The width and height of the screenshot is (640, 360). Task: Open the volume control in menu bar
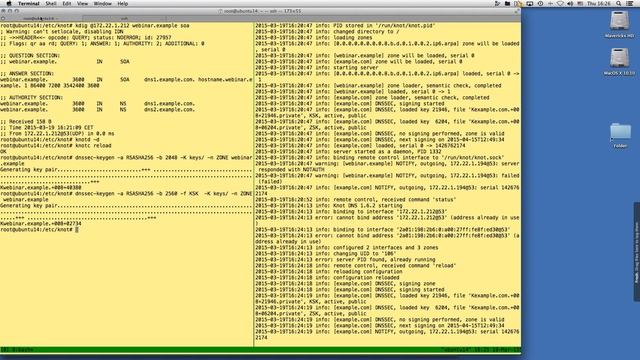[570, 3]
